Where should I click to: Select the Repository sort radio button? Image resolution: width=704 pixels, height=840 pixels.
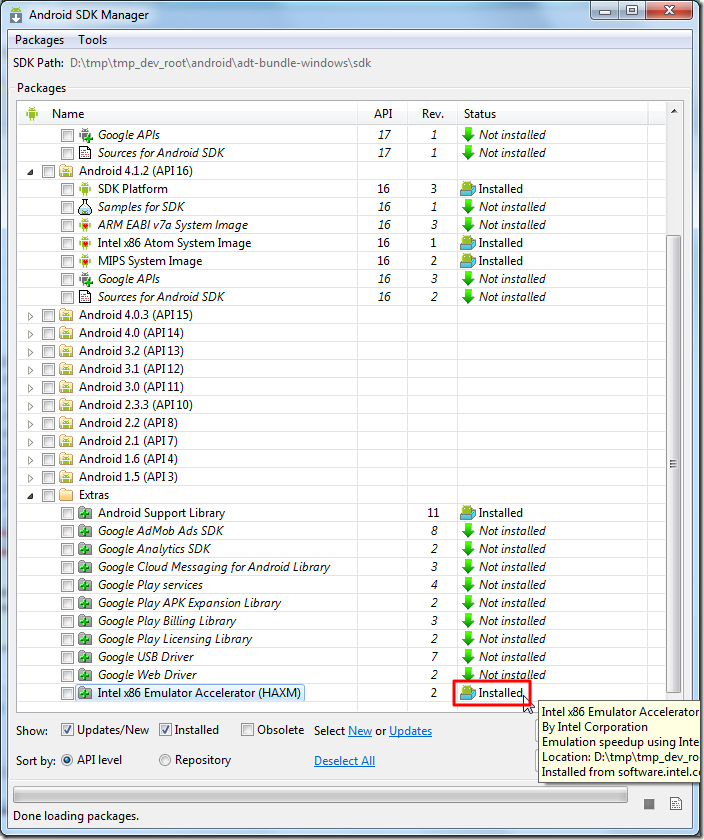(165, 760)
